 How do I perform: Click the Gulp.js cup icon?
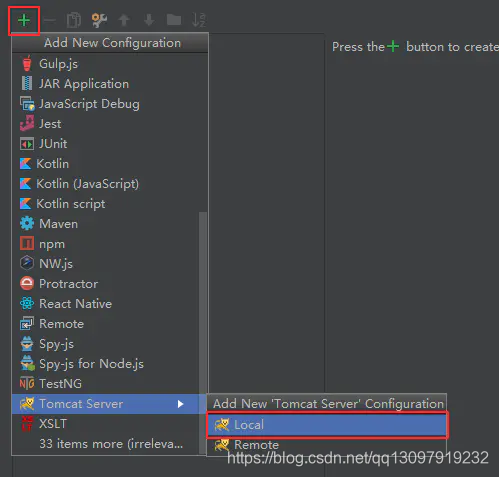tap(27, 63)
